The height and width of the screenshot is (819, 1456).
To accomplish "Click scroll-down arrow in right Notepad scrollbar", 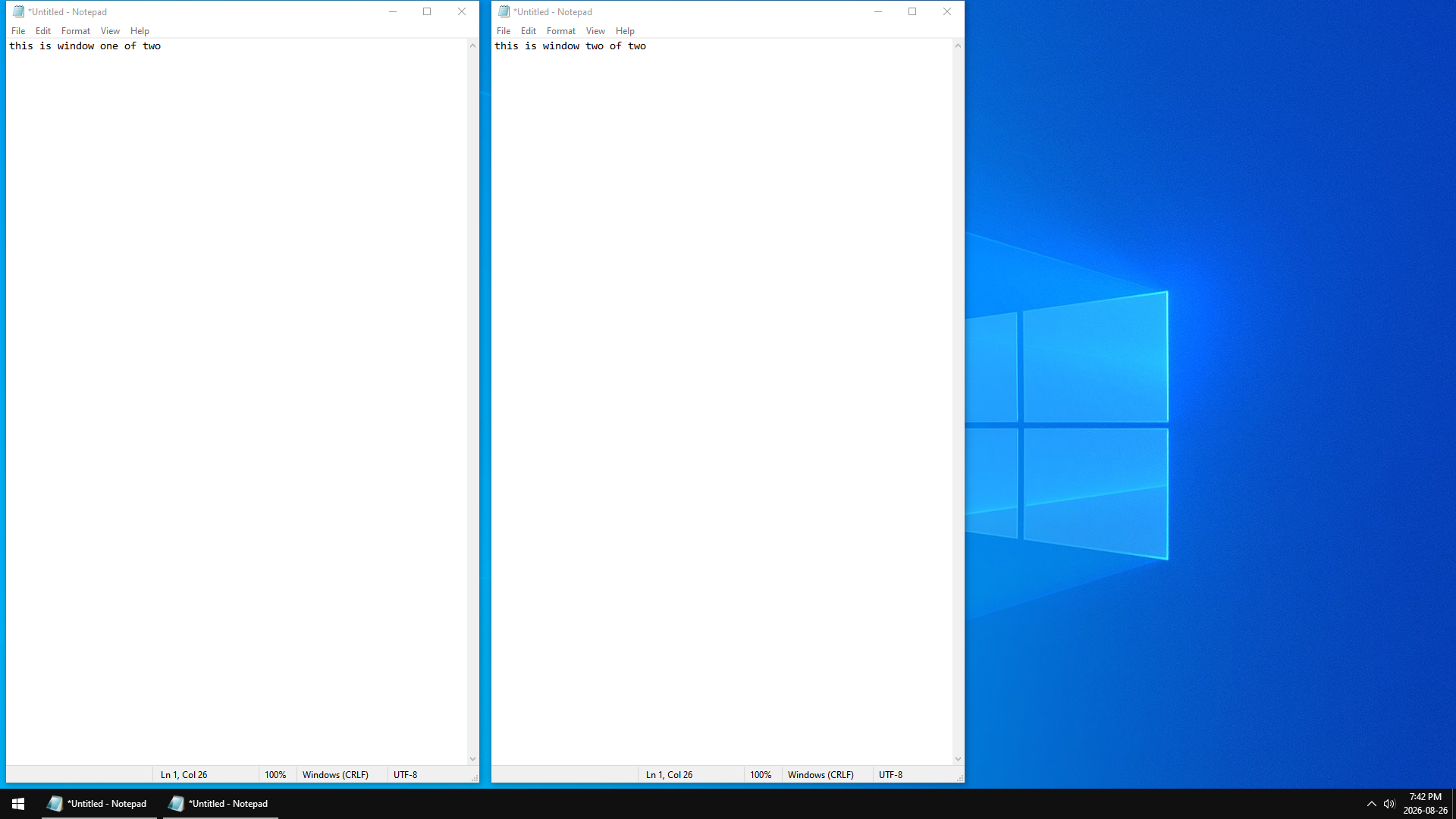I will click(958, 759).
